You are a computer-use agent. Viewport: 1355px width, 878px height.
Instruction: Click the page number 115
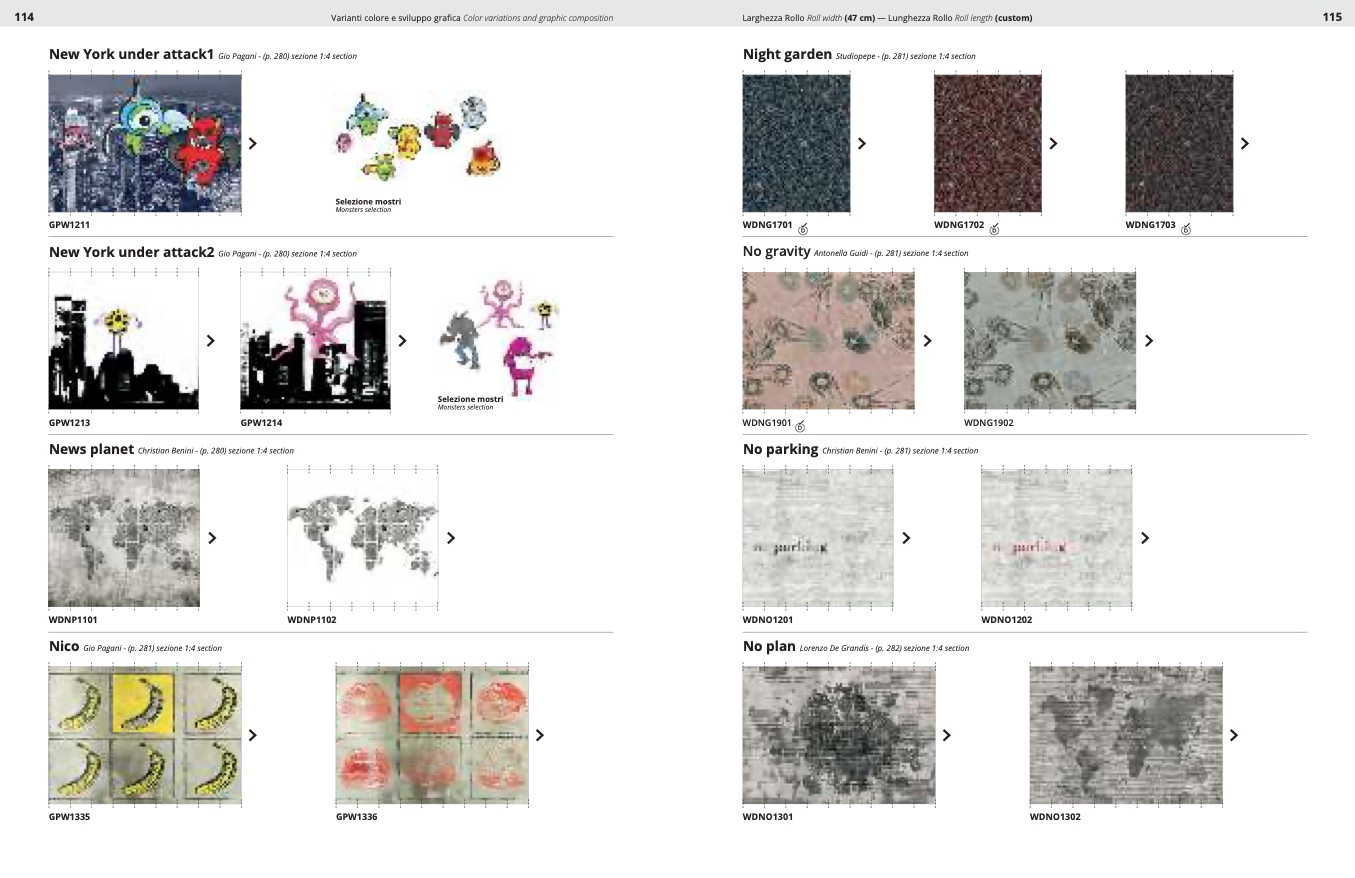coord(1331,17)
